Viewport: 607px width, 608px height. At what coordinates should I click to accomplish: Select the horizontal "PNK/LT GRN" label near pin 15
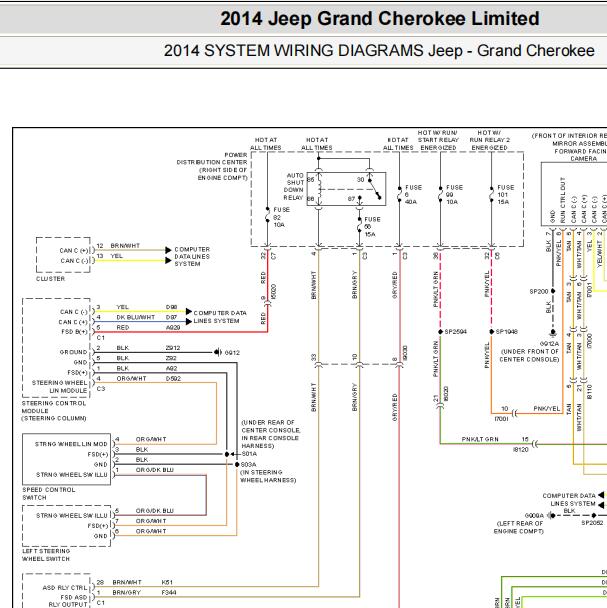click(x=480, y=439)
